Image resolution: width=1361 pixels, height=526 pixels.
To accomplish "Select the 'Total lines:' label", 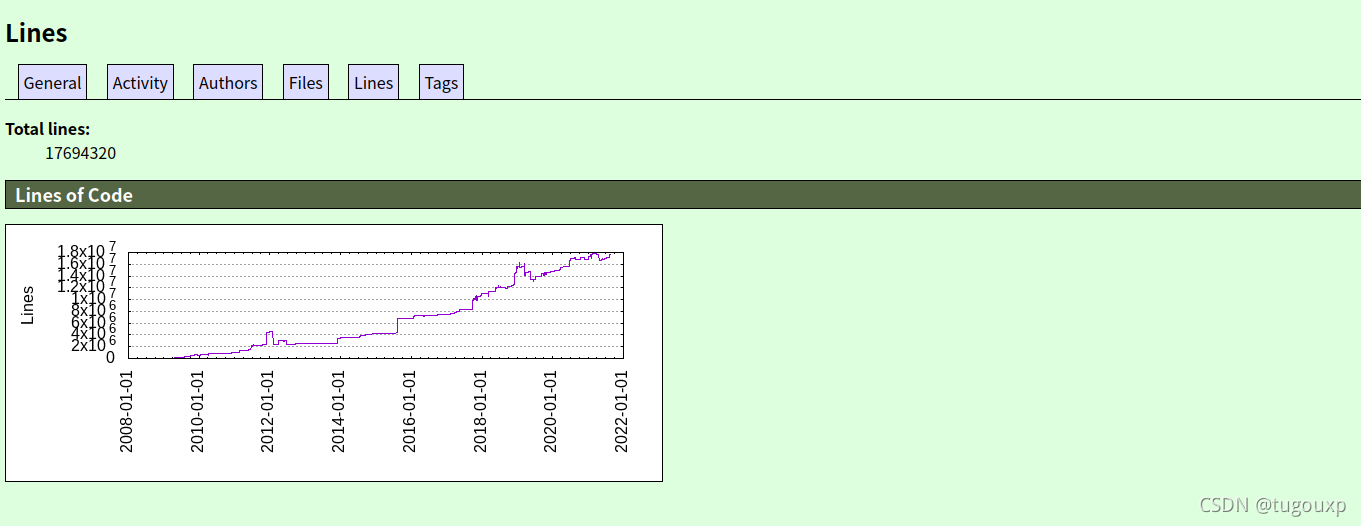I will click(x=48, y=129).
